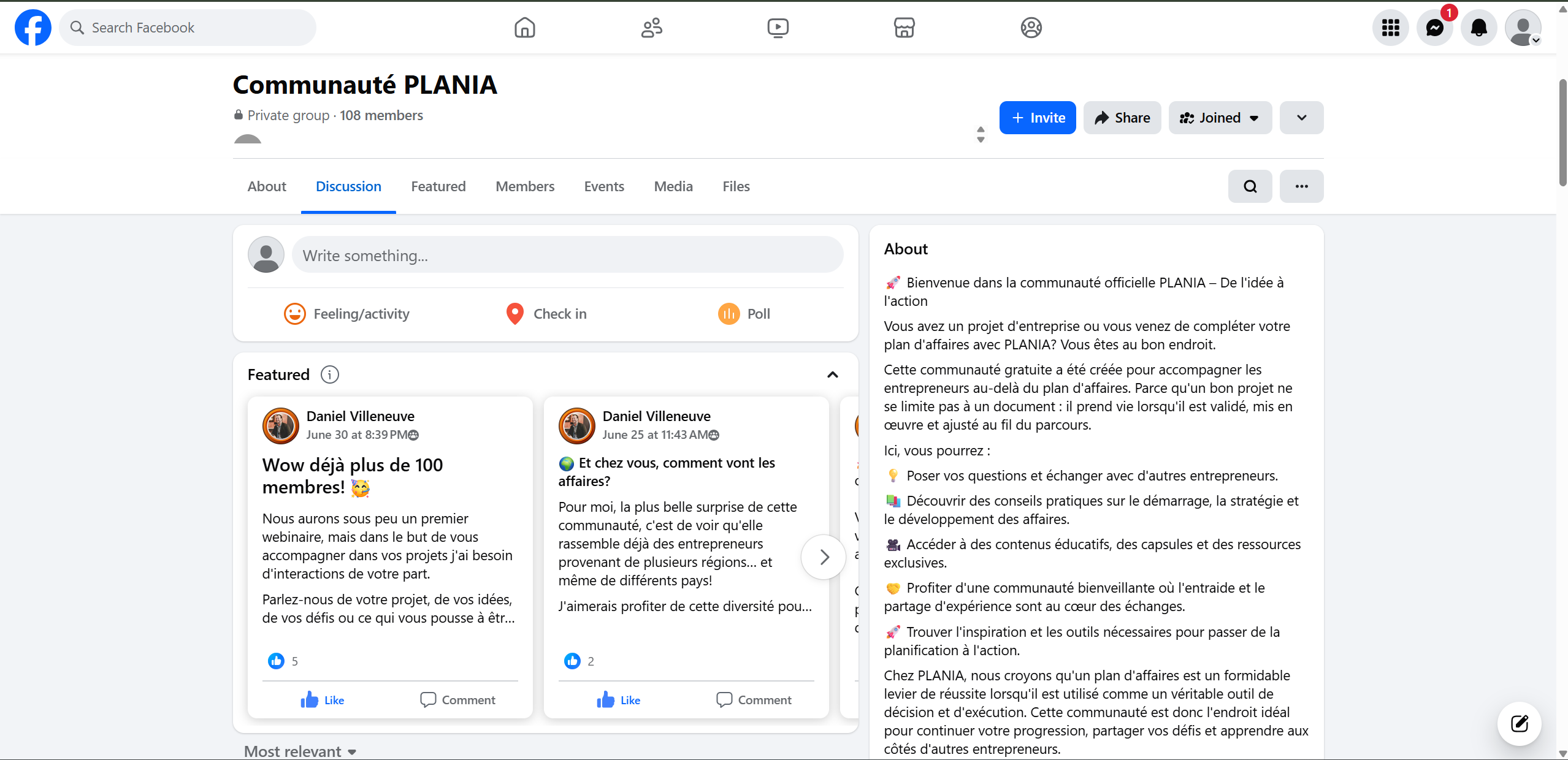
Task: View the 2 reactions on the second featured post
Action: pos(579,661)
